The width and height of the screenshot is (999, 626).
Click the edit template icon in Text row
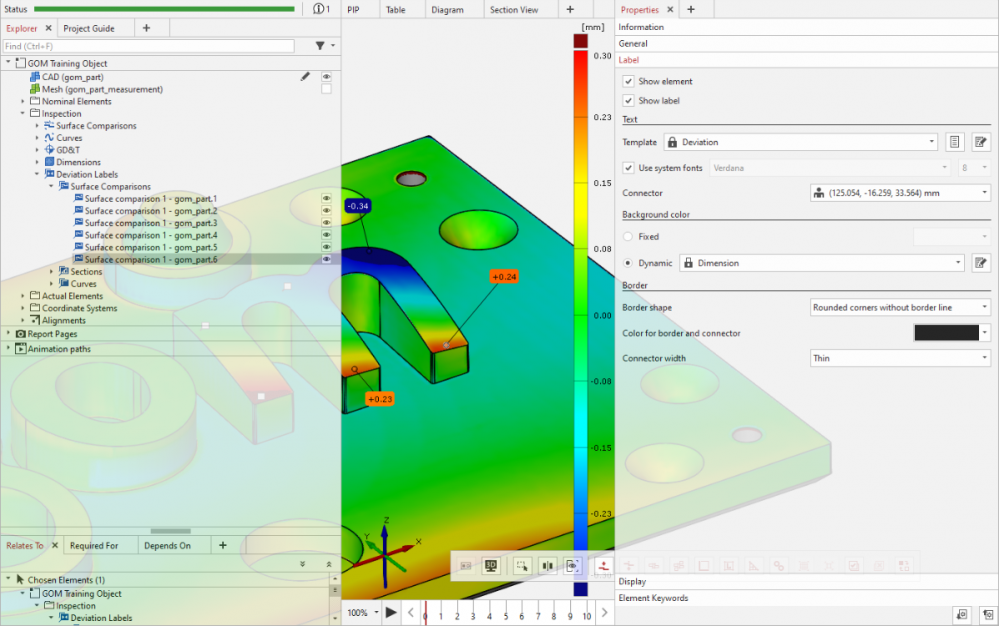(980, 142)
